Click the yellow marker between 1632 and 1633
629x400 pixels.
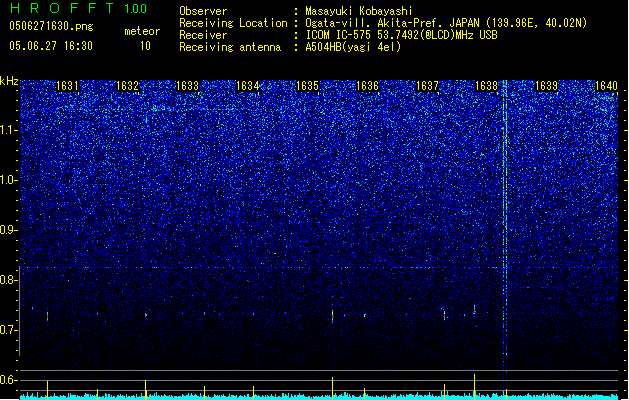tap(146, 390)
